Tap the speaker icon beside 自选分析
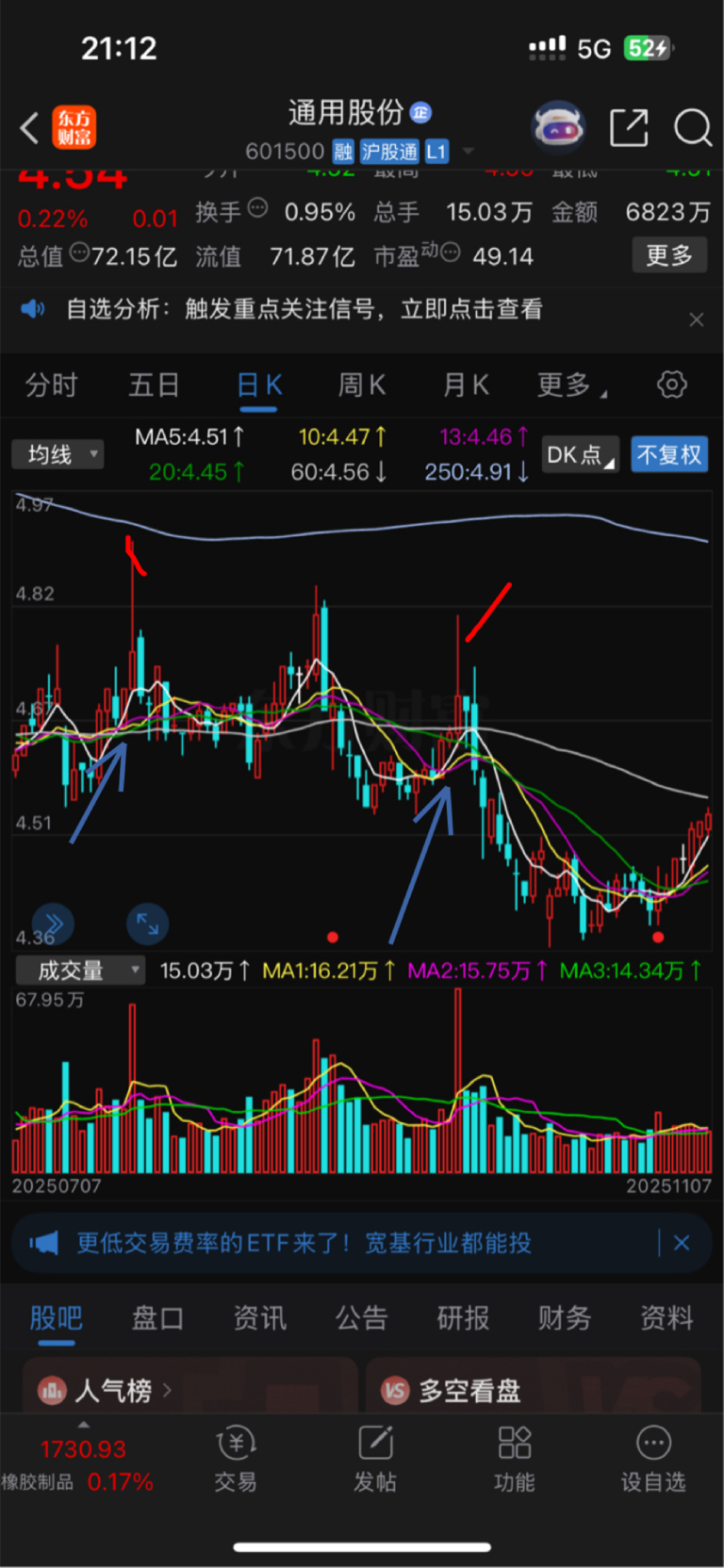 pyautogui.click(x=33, y=309)
